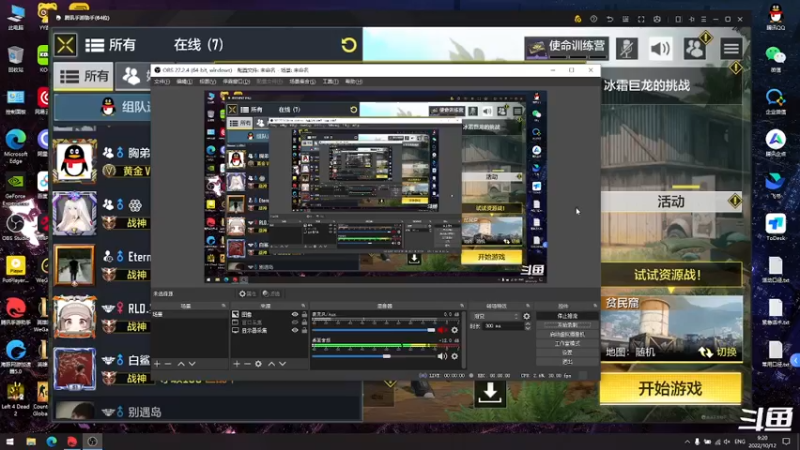Open OBS Studio desktop shortcut

point(15,228)
